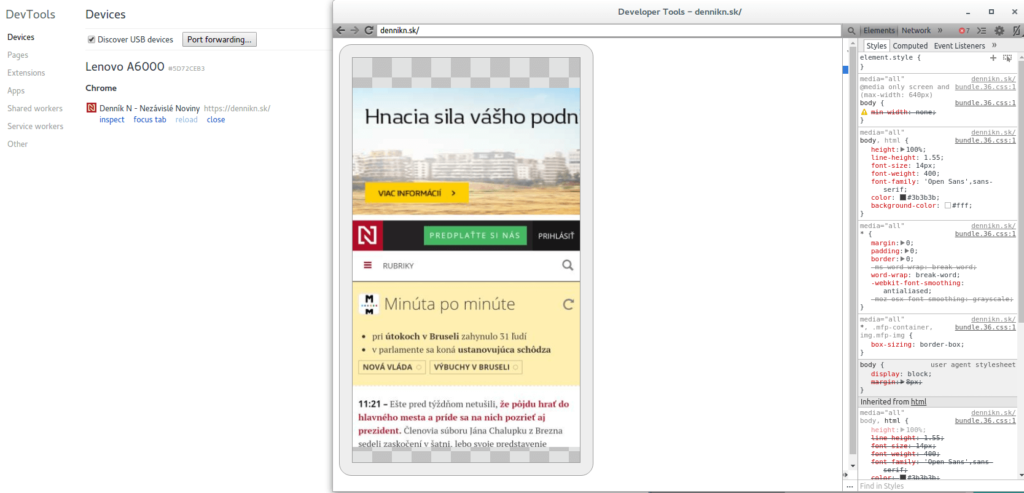Show more sidebar tabs after Event Listeners
The width and height of the screenshot is (1024, 493).
tap(994, 46)
